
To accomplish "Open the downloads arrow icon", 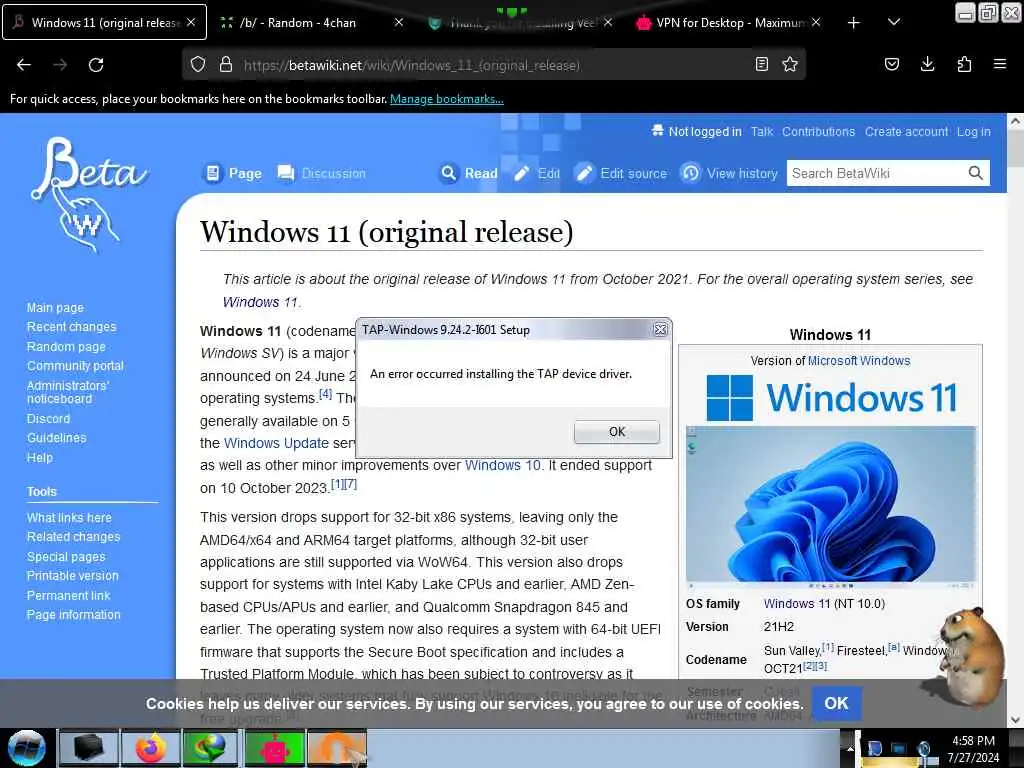I will [x=927, y=64].
